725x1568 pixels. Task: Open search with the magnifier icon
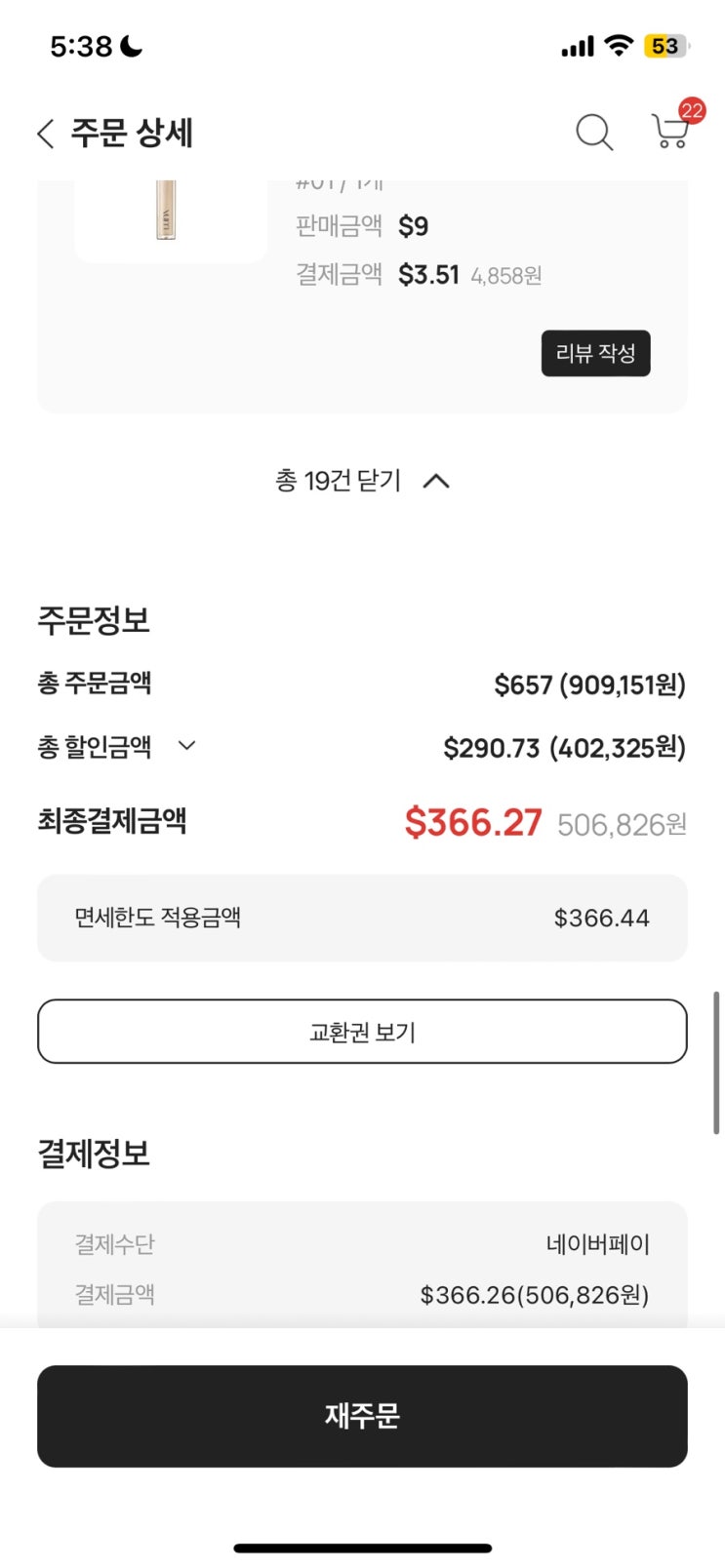click(x=593, y=132)
